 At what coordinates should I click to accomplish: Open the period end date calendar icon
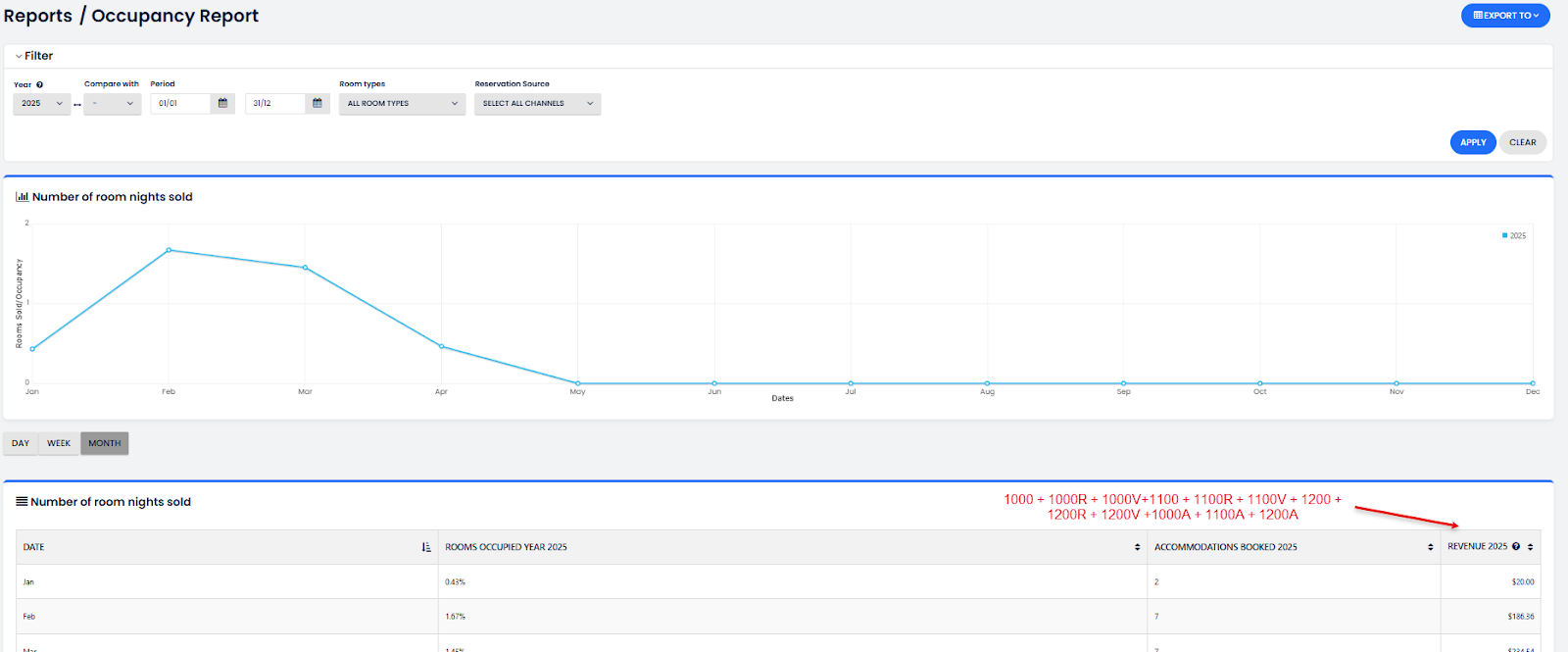tap(318, 103)
